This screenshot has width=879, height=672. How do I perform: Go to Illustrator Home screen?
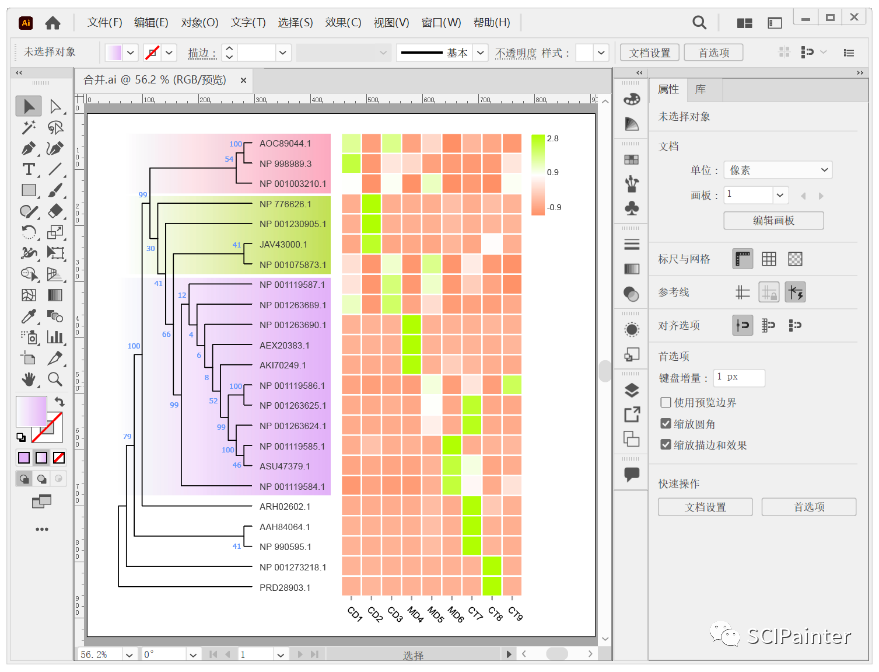pos(53,23)
